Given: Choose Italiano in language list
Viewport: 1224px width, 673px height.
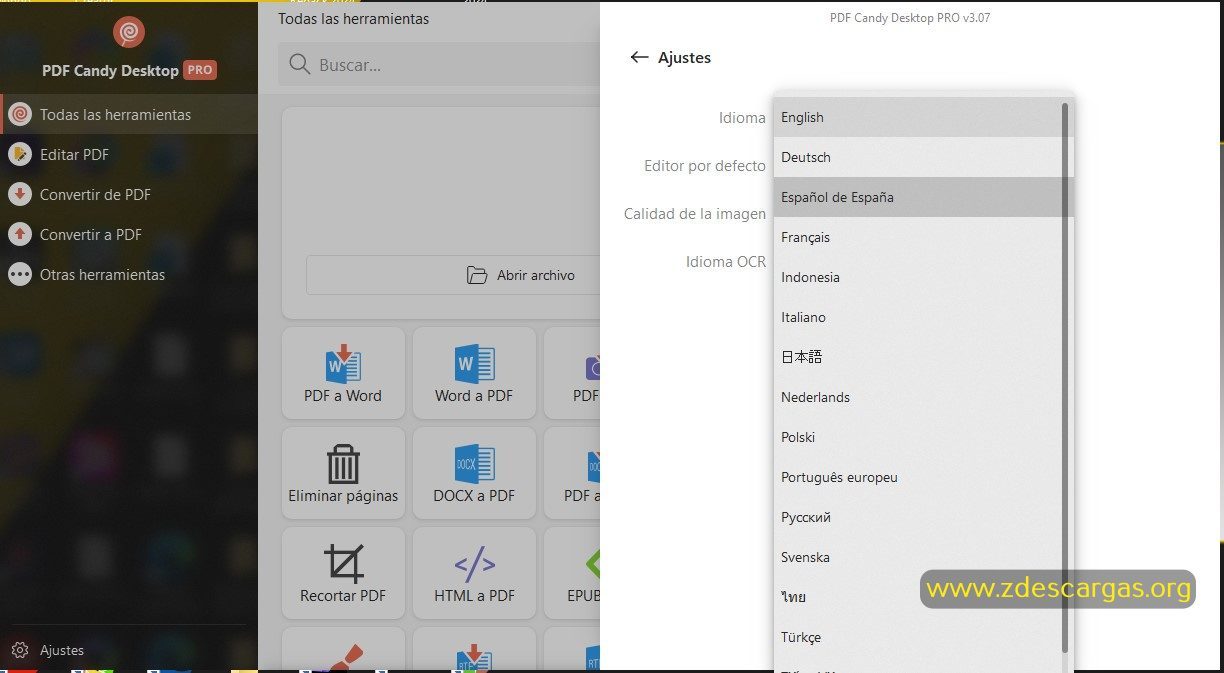Looking at the screenshot, I should (916, 317).
